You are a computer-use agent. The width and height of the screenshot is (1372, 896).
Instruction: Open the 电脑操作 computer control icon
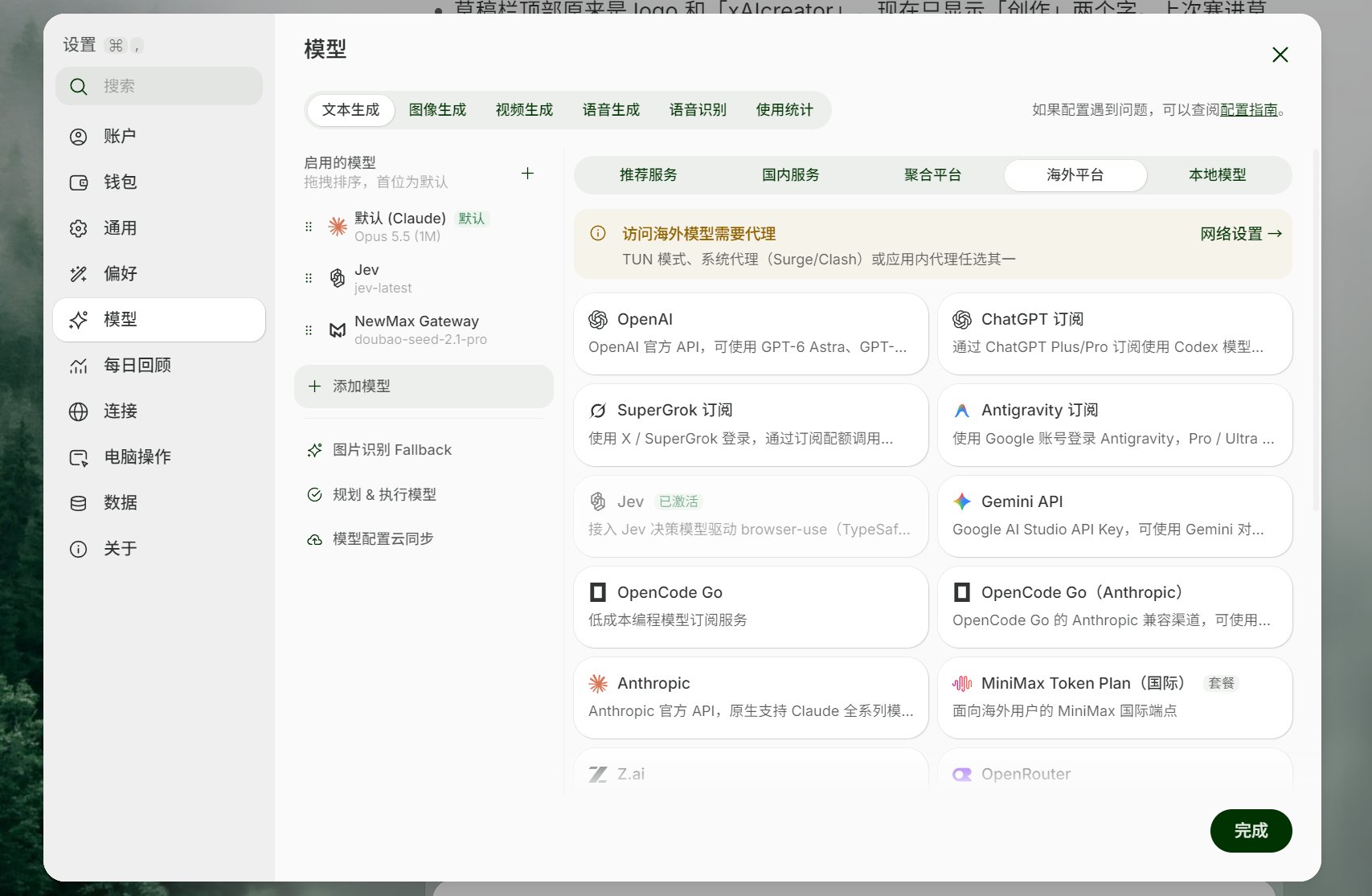[78, 457]
